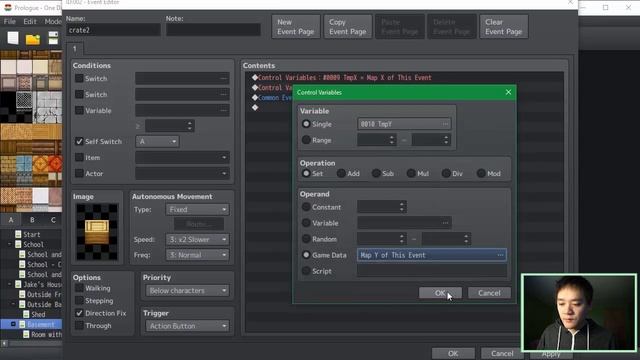The image size is (640, 360).
Task: Select event page tab 1
Action: [75, 49]
